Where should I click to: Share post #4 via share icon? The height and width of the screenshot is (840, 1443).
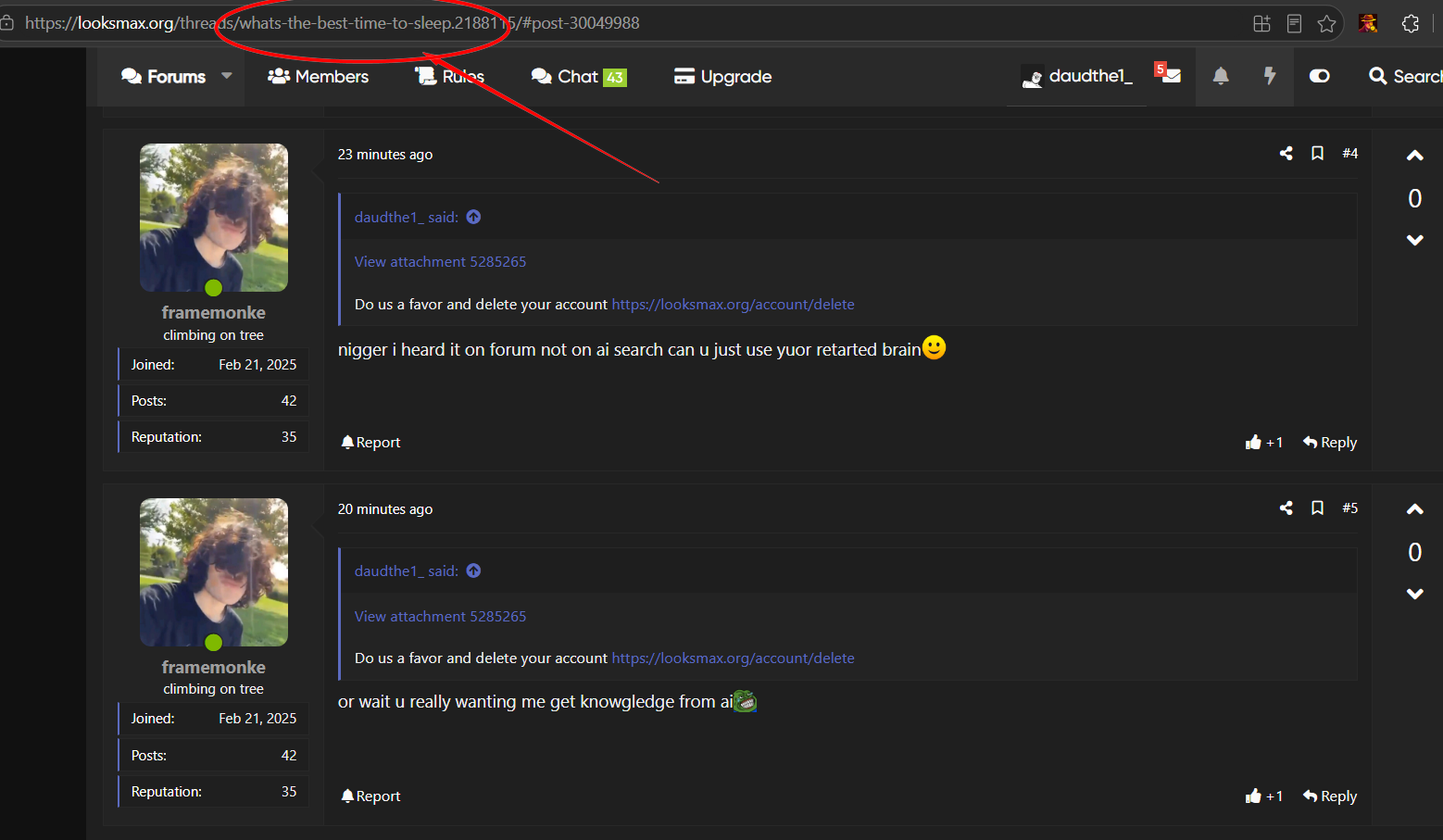1286,153
